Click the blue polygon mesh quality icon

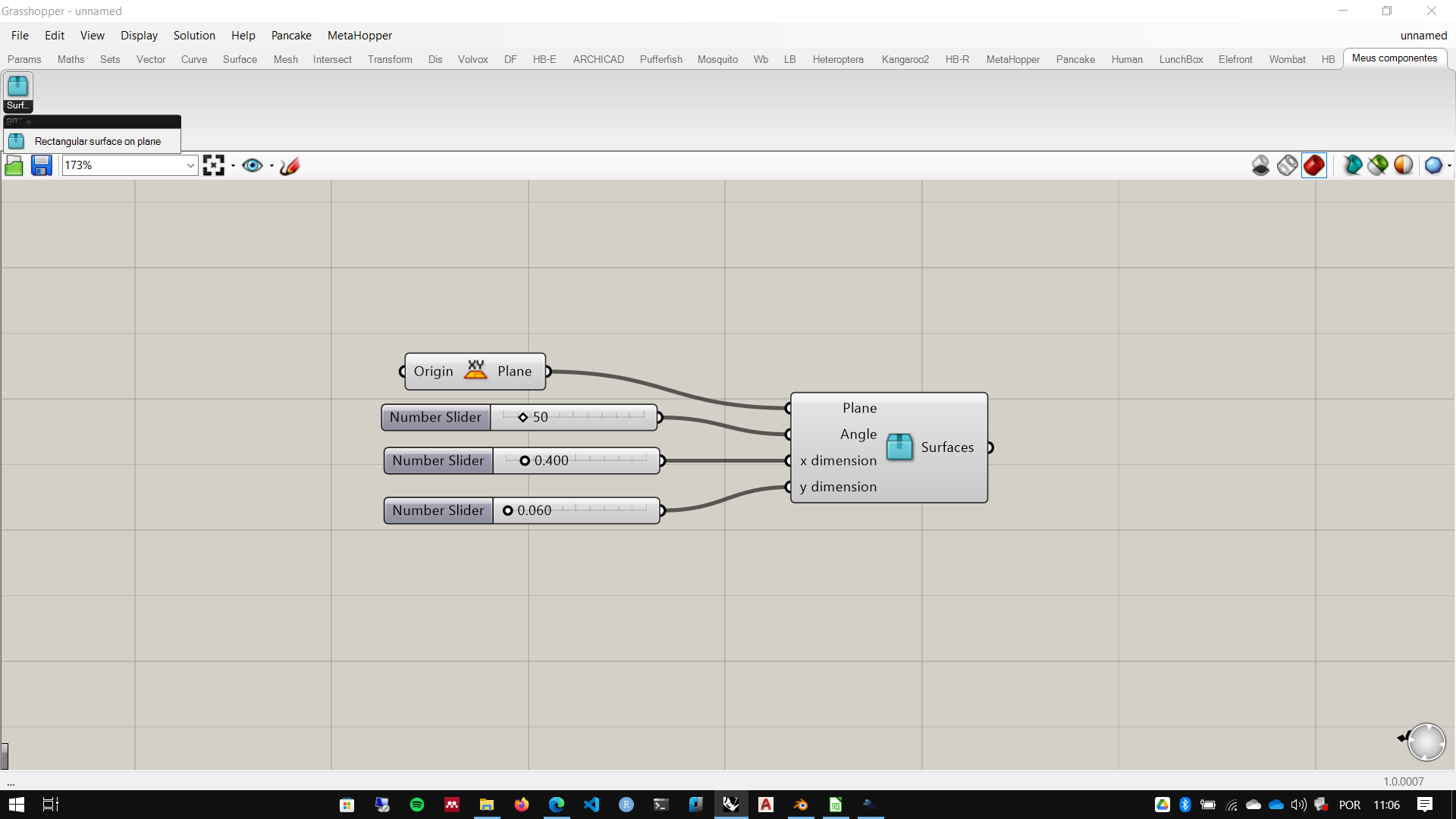[1433, 165]
